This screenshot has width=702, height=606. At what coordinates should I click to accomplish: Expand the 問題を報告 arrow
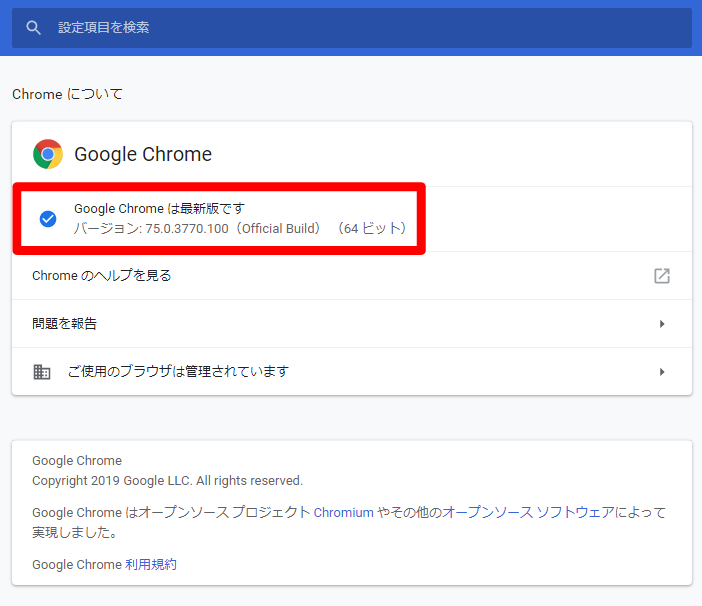(662, 324)
